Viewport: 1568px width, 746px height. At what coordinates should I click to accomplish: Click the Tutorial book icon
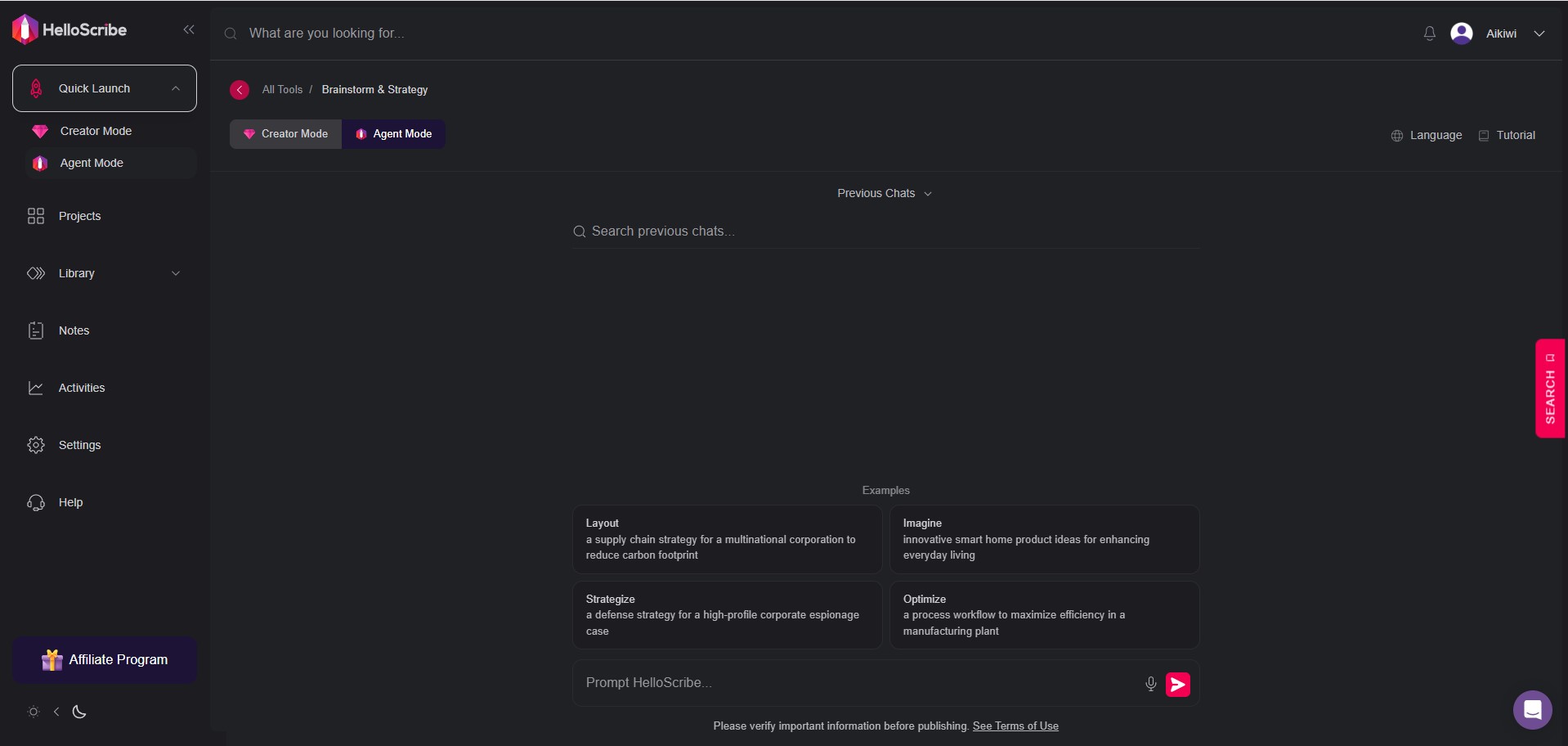pos(1484,136)
